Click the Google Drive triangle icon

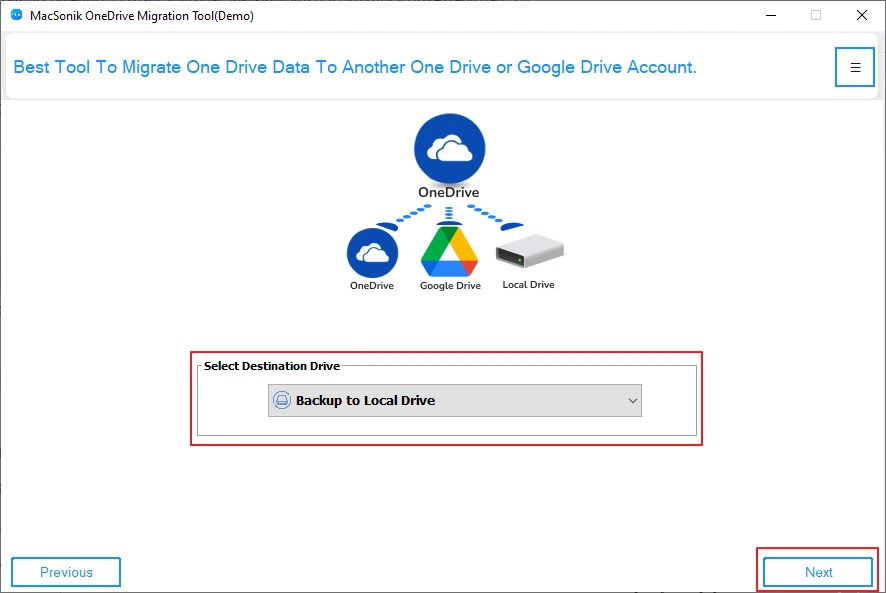tap(450, 252)
